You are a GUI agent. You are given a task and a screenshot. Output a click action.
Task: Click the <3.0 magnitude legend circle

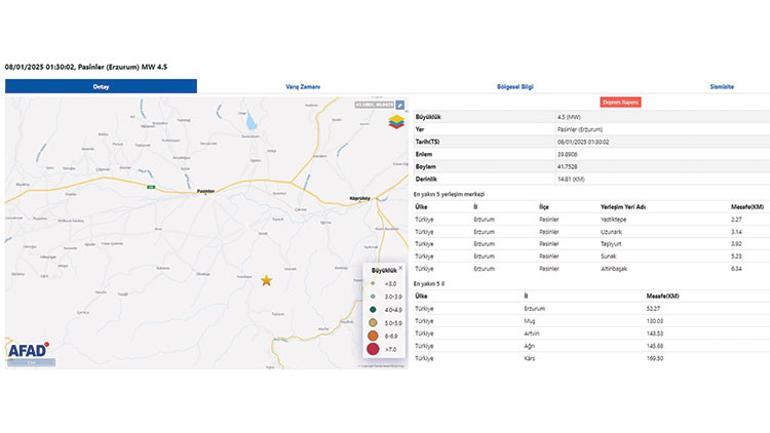pyautogui.click(x=373, y=283)
